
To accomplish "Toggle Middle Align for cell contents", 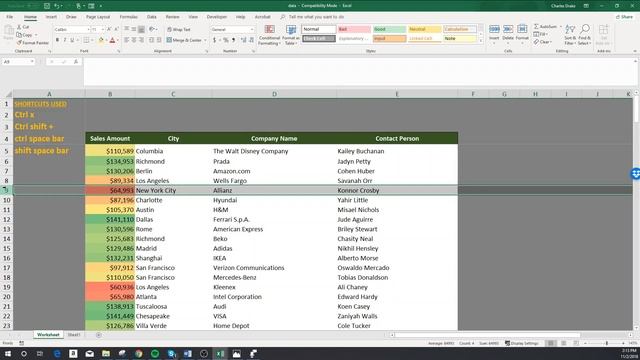I will 134,29.
